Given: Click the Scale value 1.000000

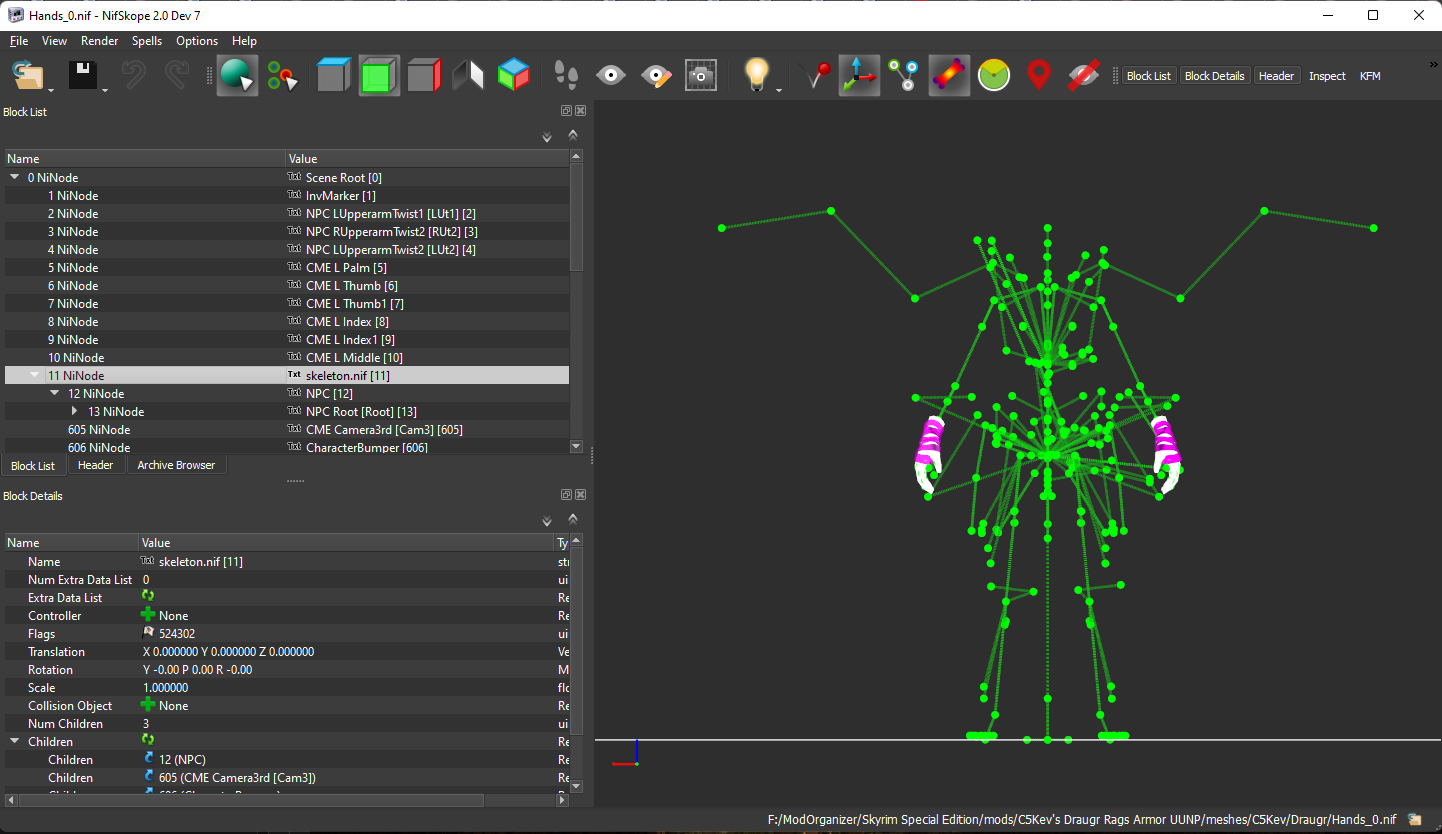Looking at the screenshot, I should point(166,688).
